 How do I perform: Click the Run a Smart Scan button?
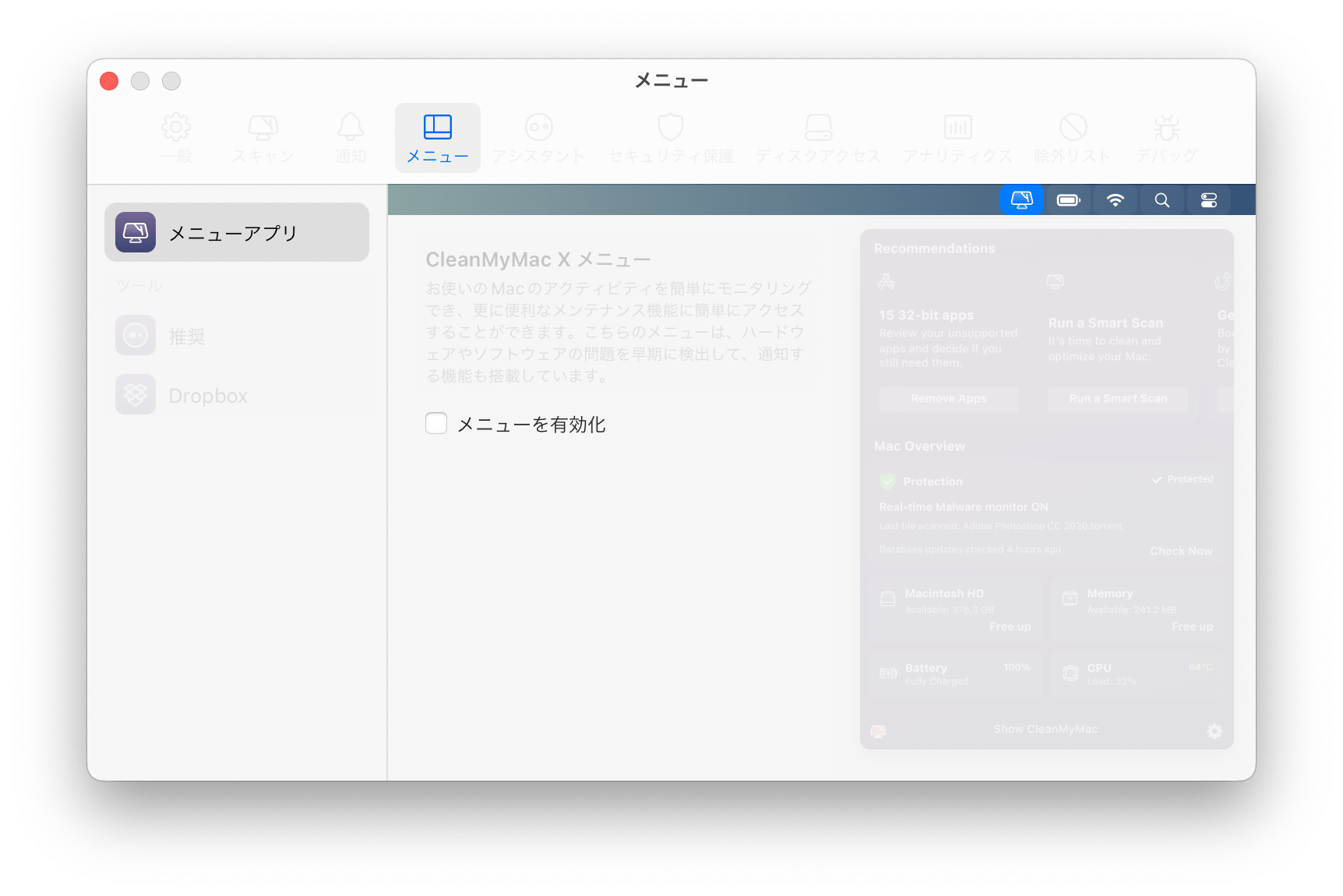(x=1119, y=399)
